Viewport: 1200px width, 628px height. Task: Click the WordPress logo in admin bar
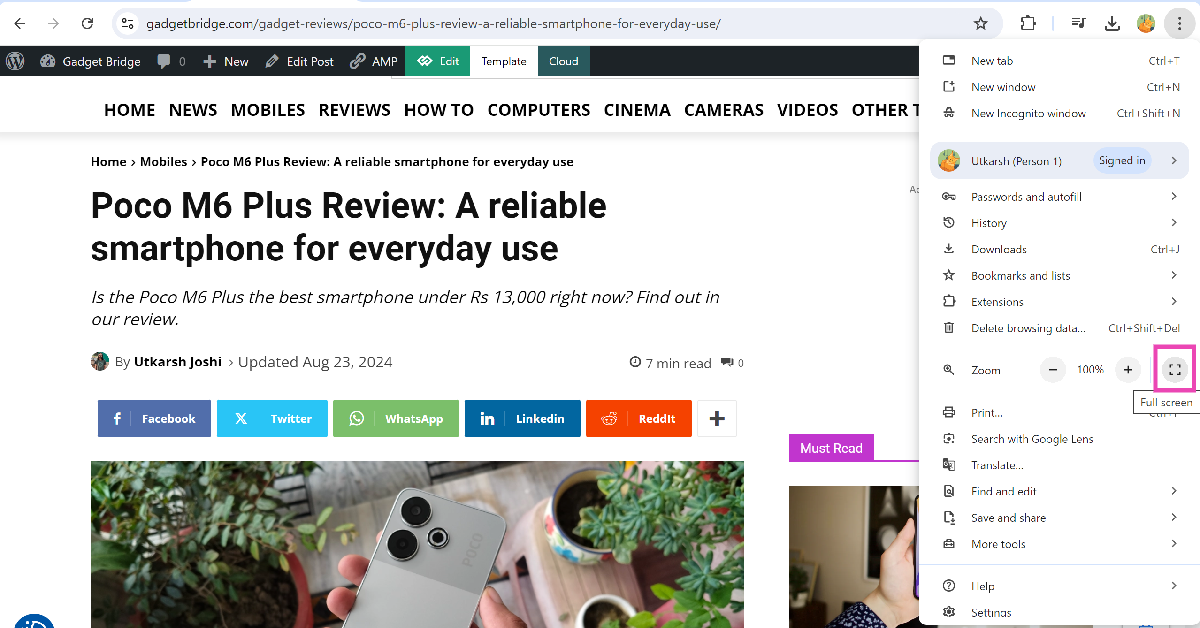[x=15, y=61]
